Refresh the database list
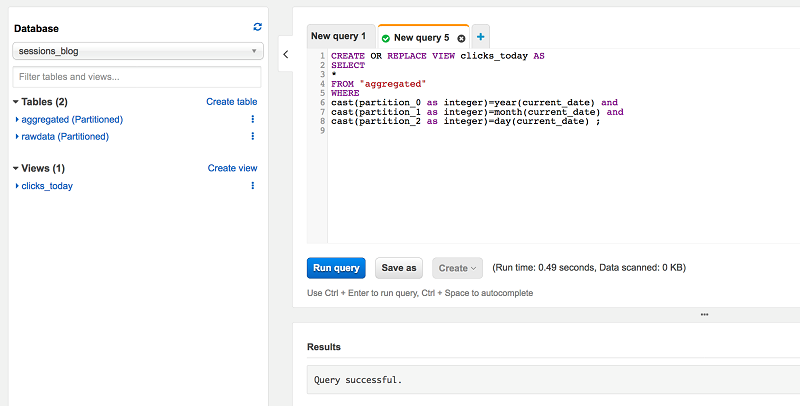Image resolution: width=800 pixels, height=406 pixels. pos(258,27)
